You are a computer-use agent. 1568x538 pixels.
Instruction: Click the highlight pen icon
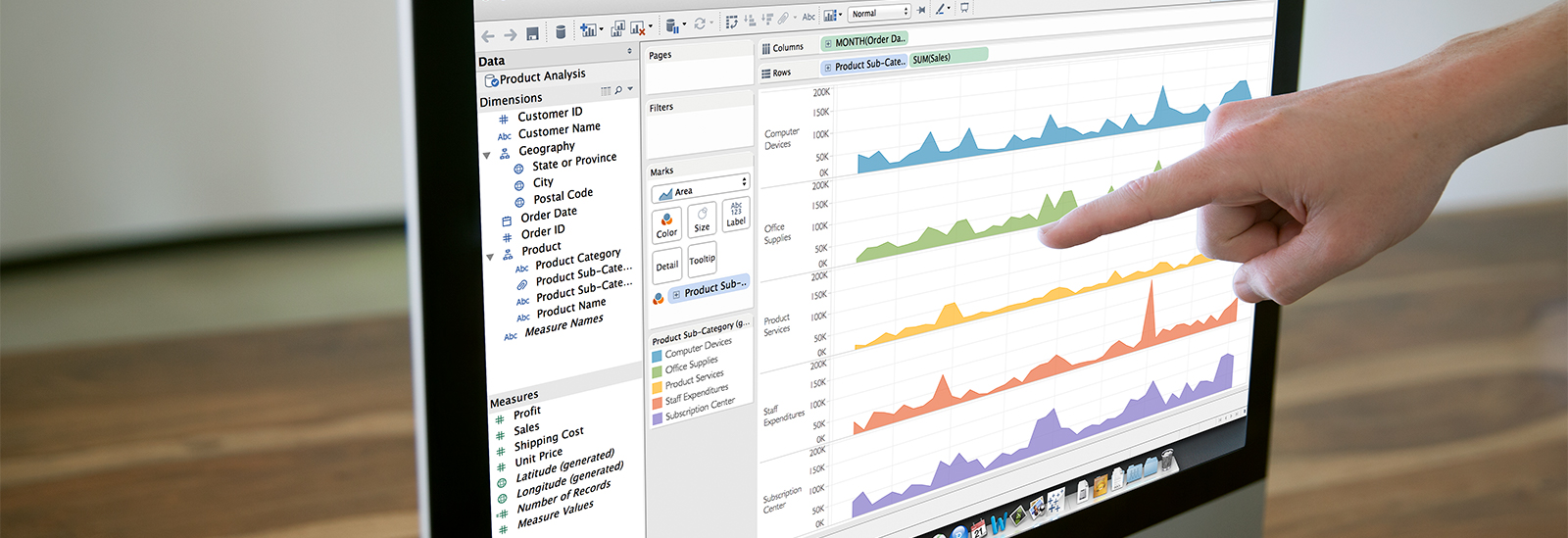tap(941, 9)
